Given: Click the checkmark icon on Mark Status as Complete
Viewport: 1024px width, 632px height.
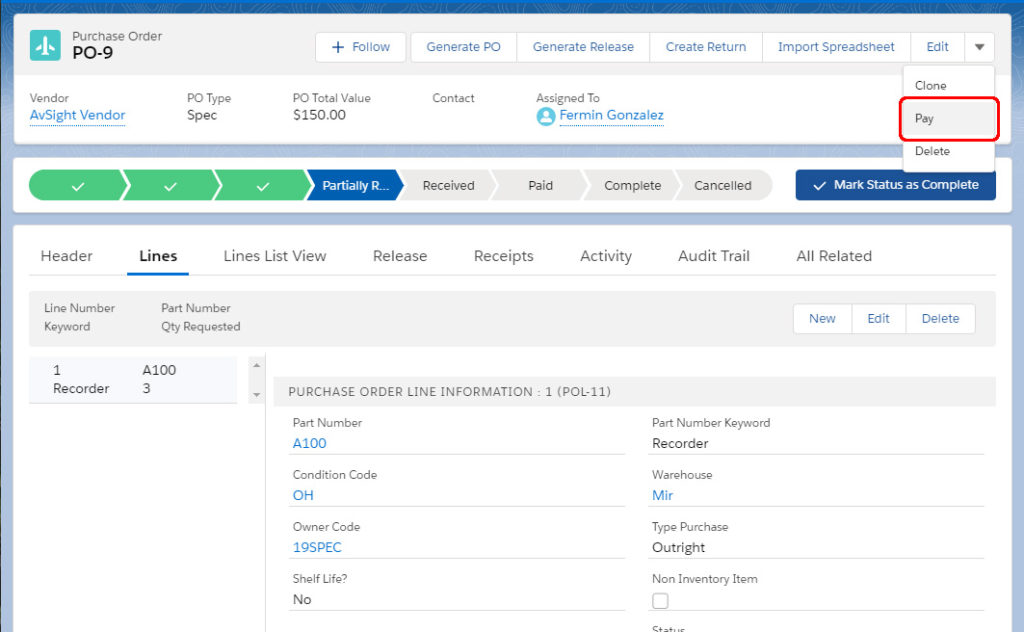Looking at the screenshot, I should coord(819,185).
